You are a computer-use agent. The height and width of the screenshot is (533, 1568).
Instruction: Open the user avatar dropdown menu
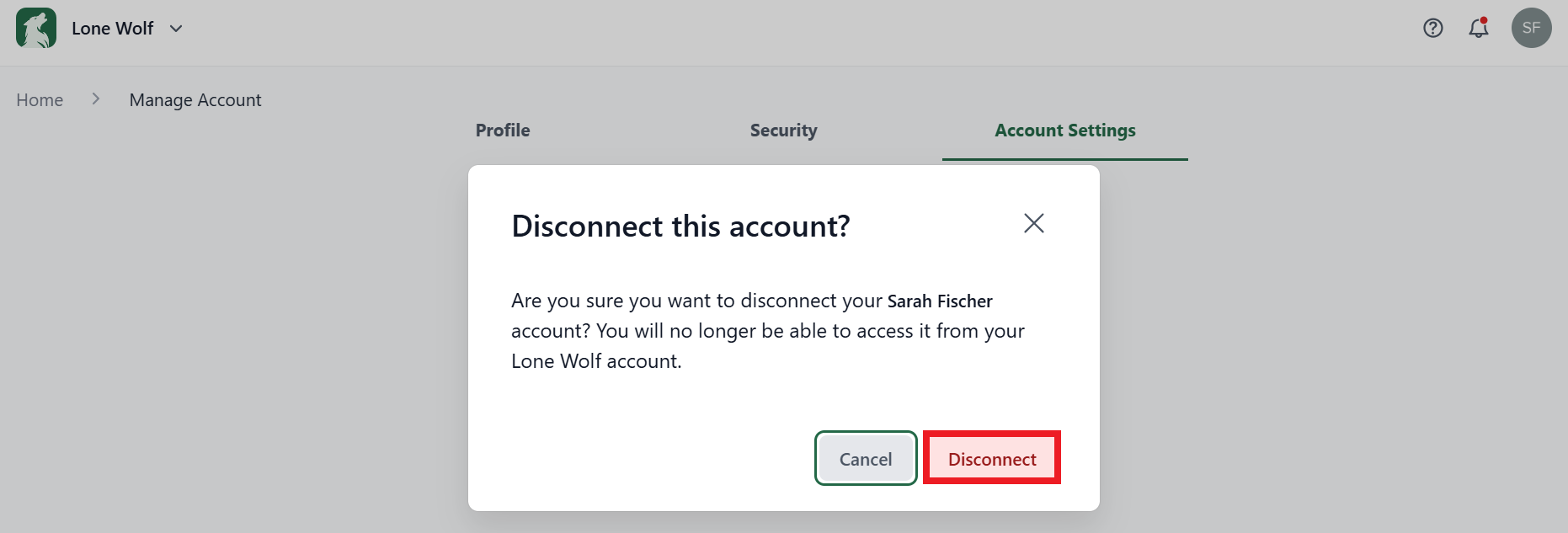[1532, 28]
